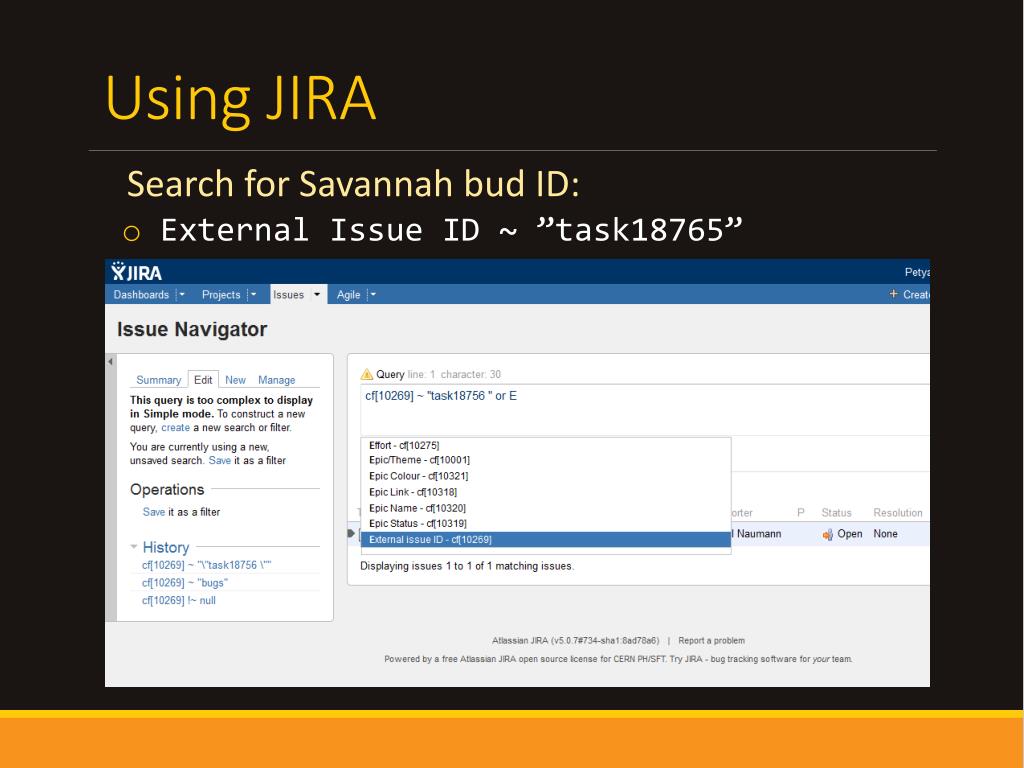Click the Operations heading
The height and width of the screenshot is (768, 1024).
tap(167, 490)
